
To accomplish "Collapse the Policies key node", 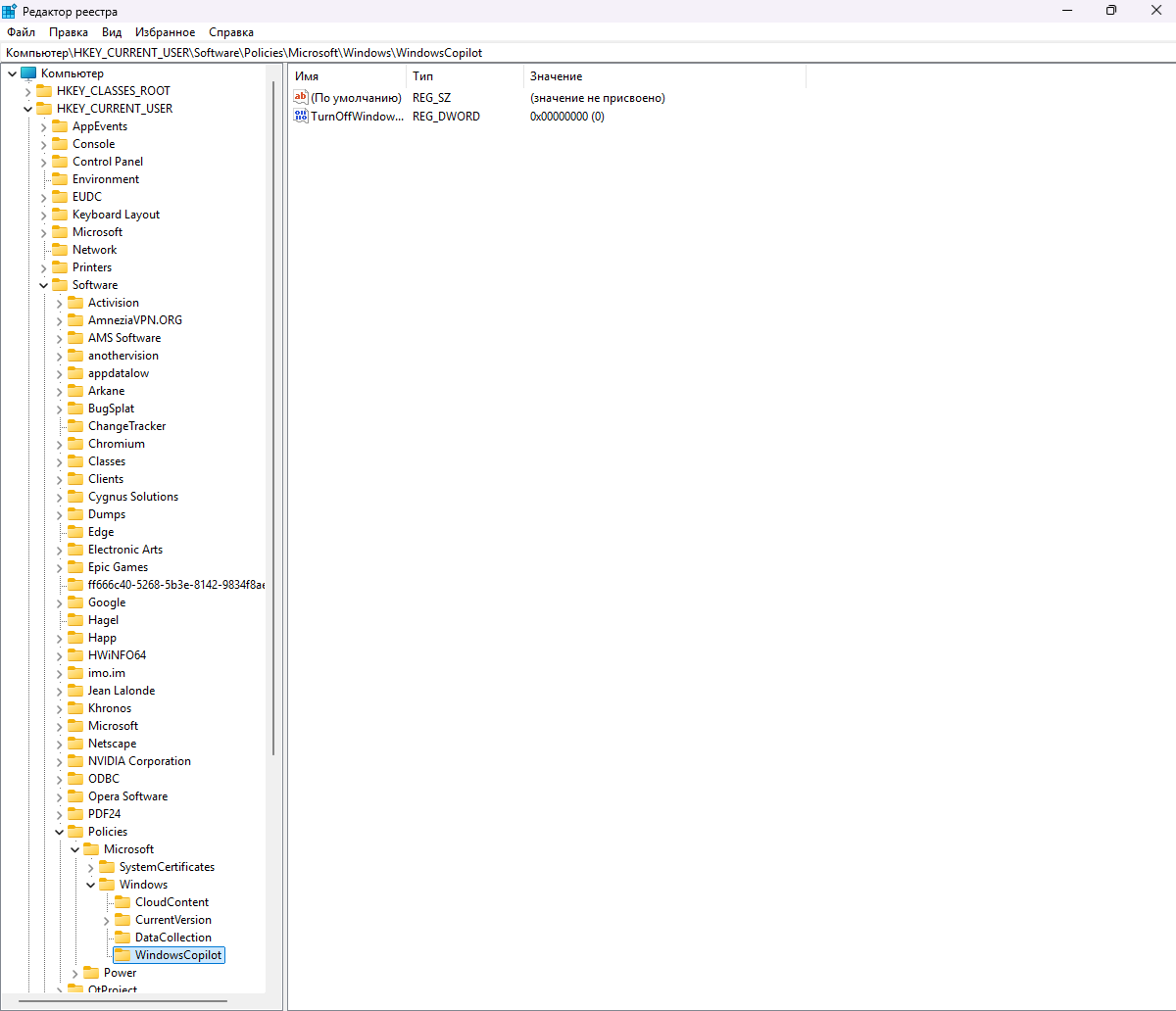I will (59, 832).
